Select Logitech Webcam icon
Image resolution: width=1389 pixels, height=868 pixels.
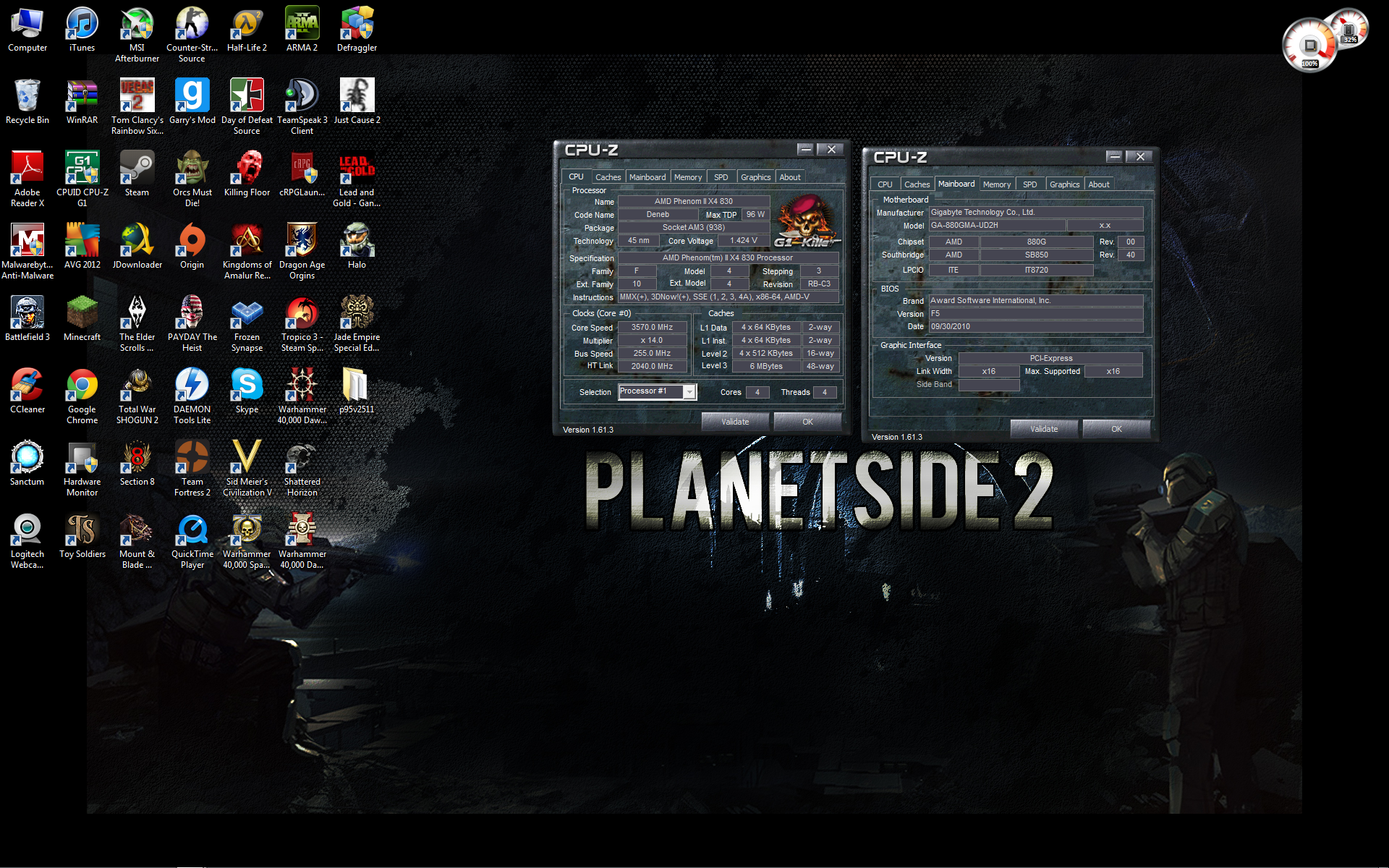tap(27, 541)
